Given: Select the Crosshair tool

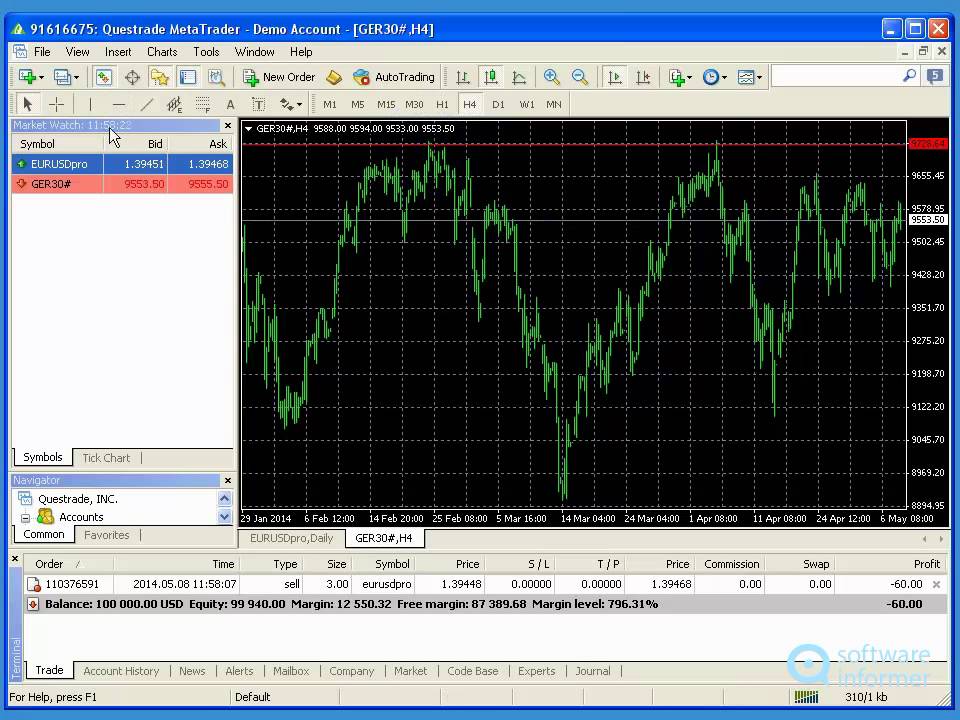Looking at the screenshot, I should (x=56, y=104).
